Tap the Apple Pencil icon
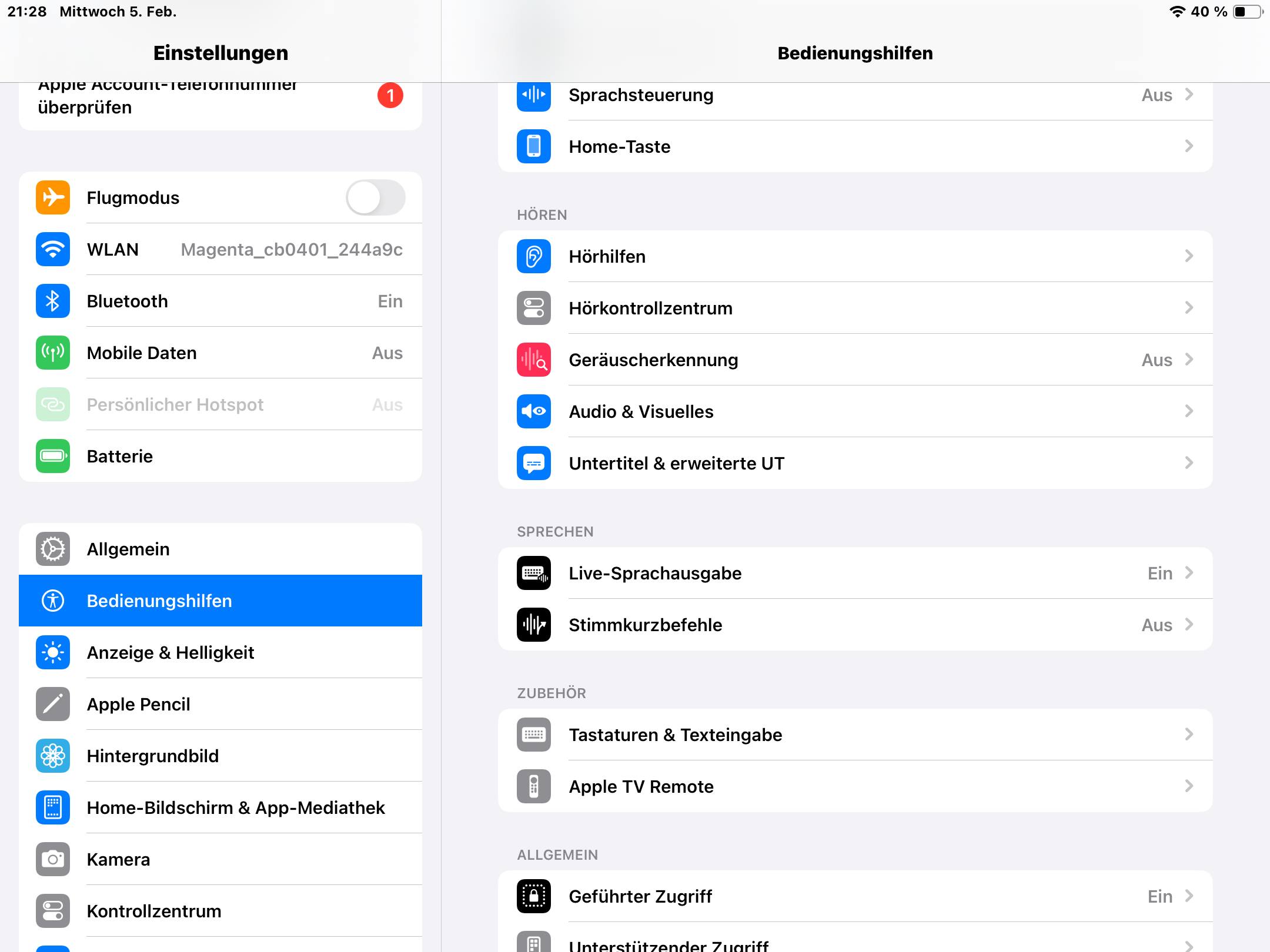 click(x=53, y=704)
